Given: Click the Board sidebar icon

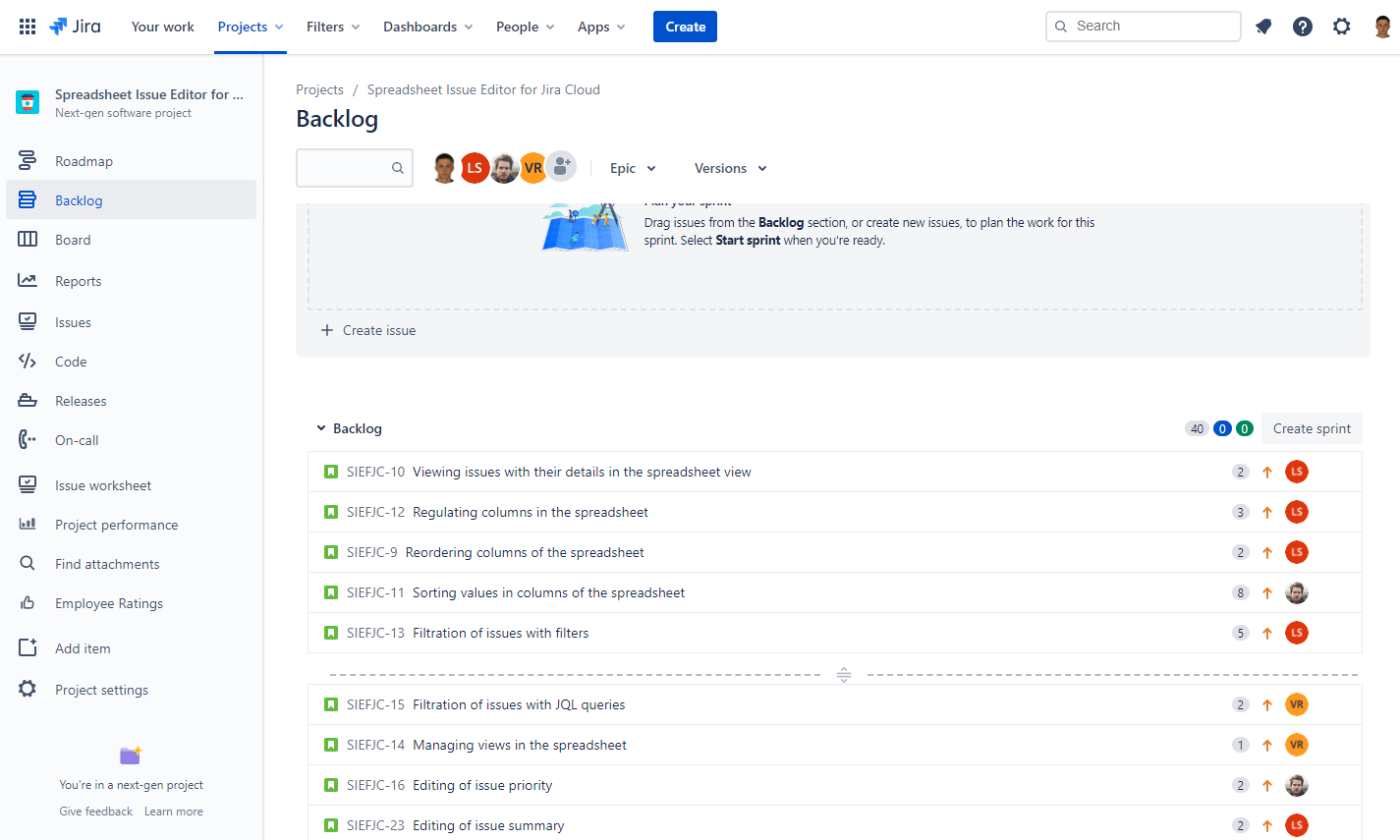Looking at the screenshot, I should tap(28, 239).
